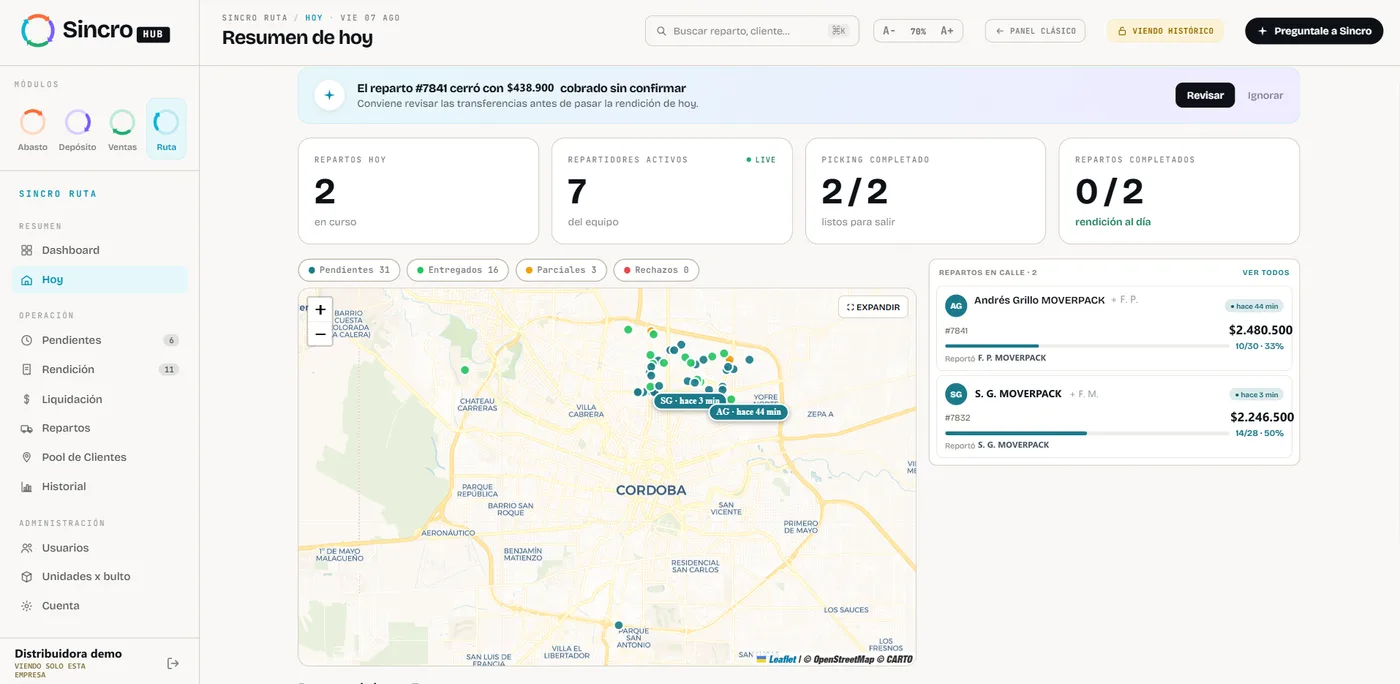Image resolution: width=1400 pixels, height=684 pixels.
Task: Click the Liquidación dollar icon
Action: pyautogui.click(x=27, y=399)
